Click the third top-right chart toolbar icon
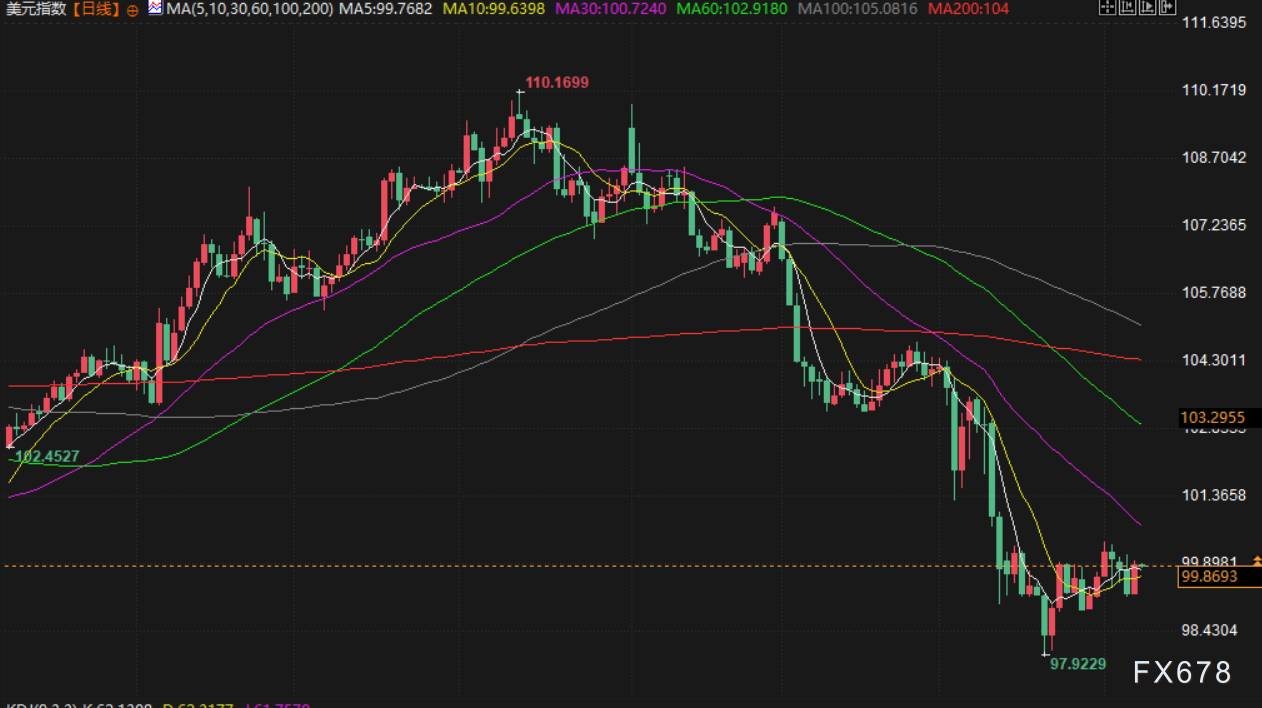 1146,9
